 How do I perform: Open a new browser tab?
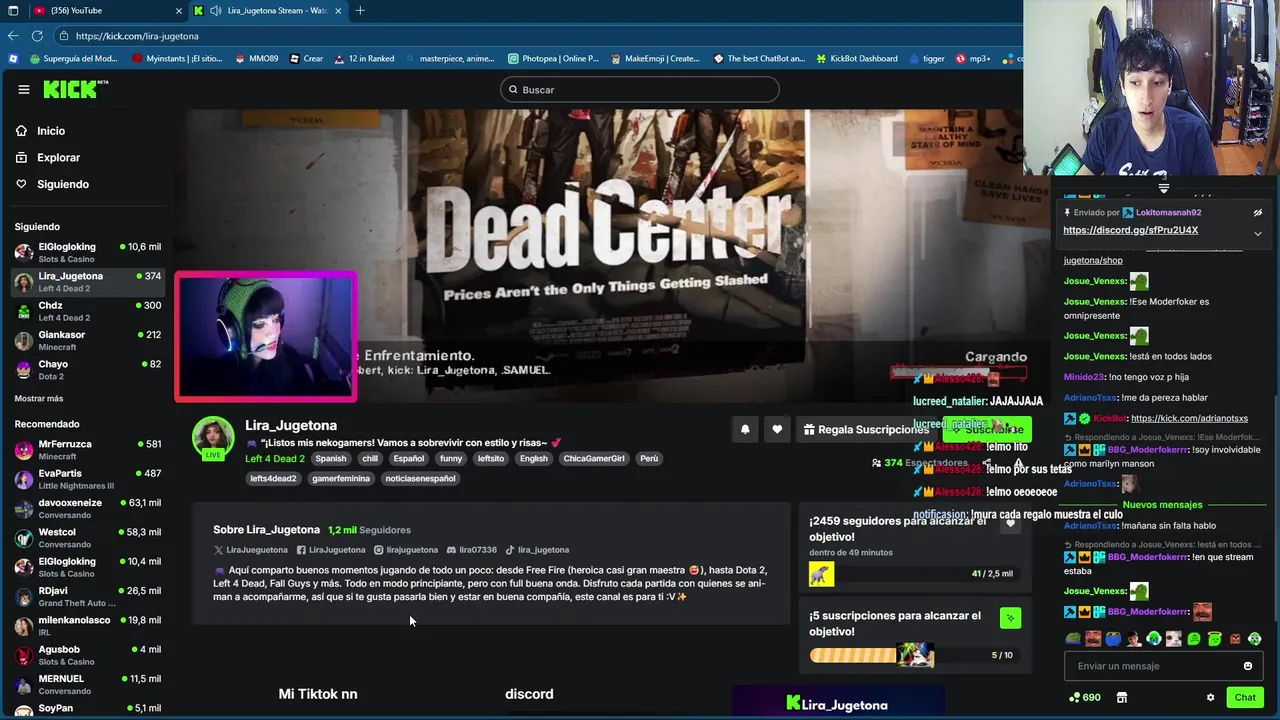360,11
